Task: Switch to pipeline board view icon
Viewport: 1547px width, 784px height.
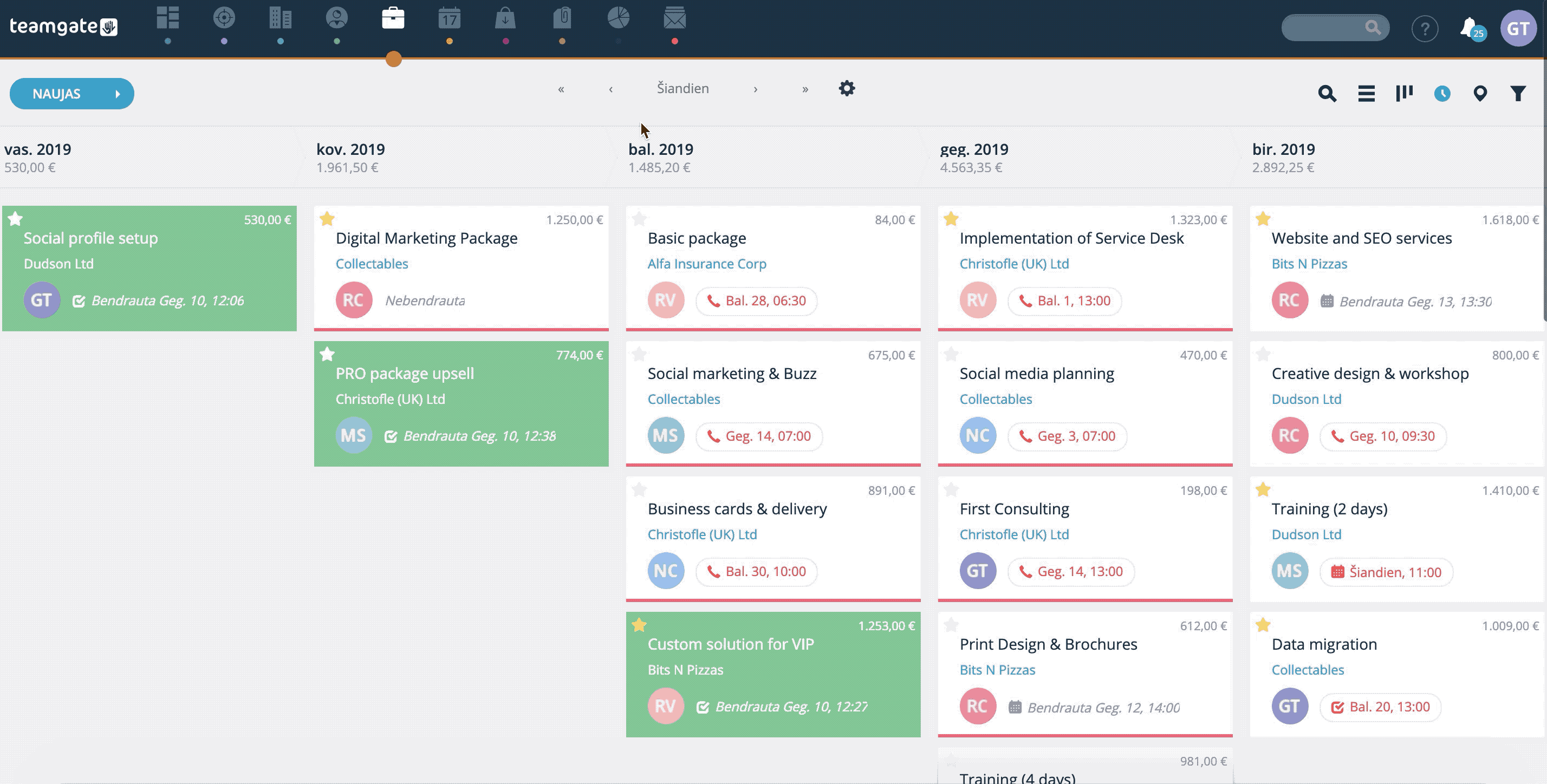Action: pos(1404,93)
